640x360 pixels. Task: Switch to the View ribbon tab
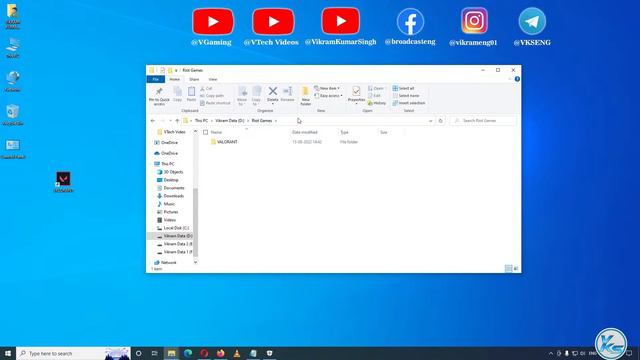tap(213, 79)
